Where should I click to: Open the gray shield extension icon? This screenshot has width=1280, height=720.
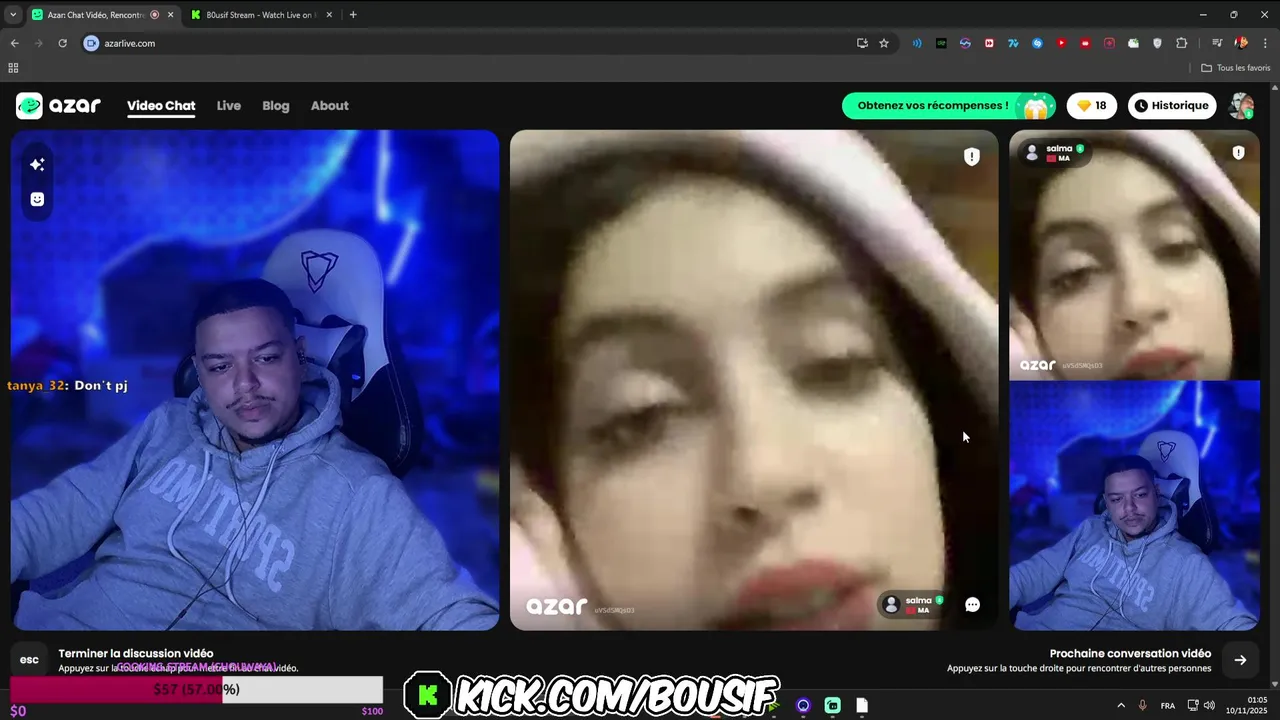1158,43
